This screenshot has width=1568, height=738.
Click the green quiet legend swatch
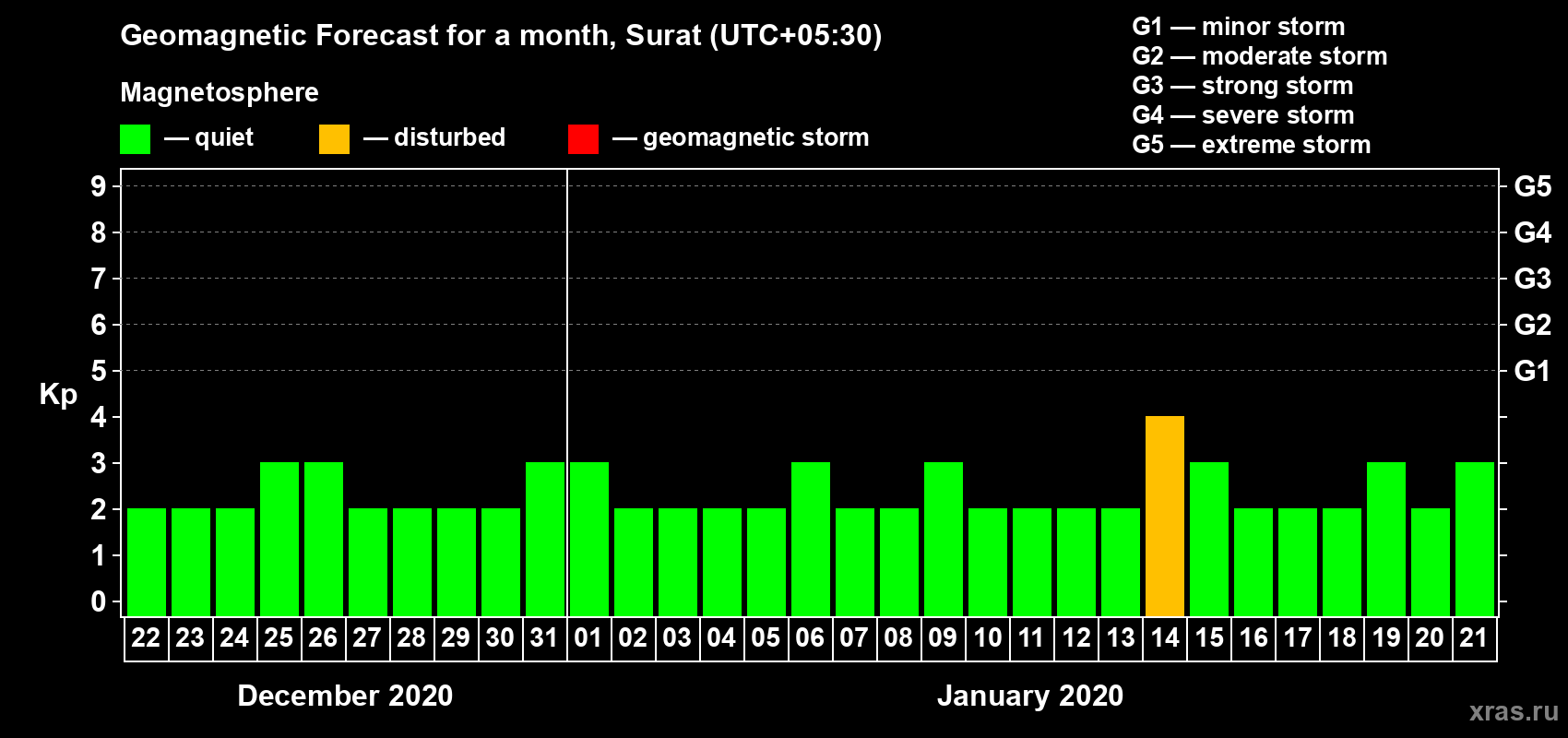tap(135, 139)
